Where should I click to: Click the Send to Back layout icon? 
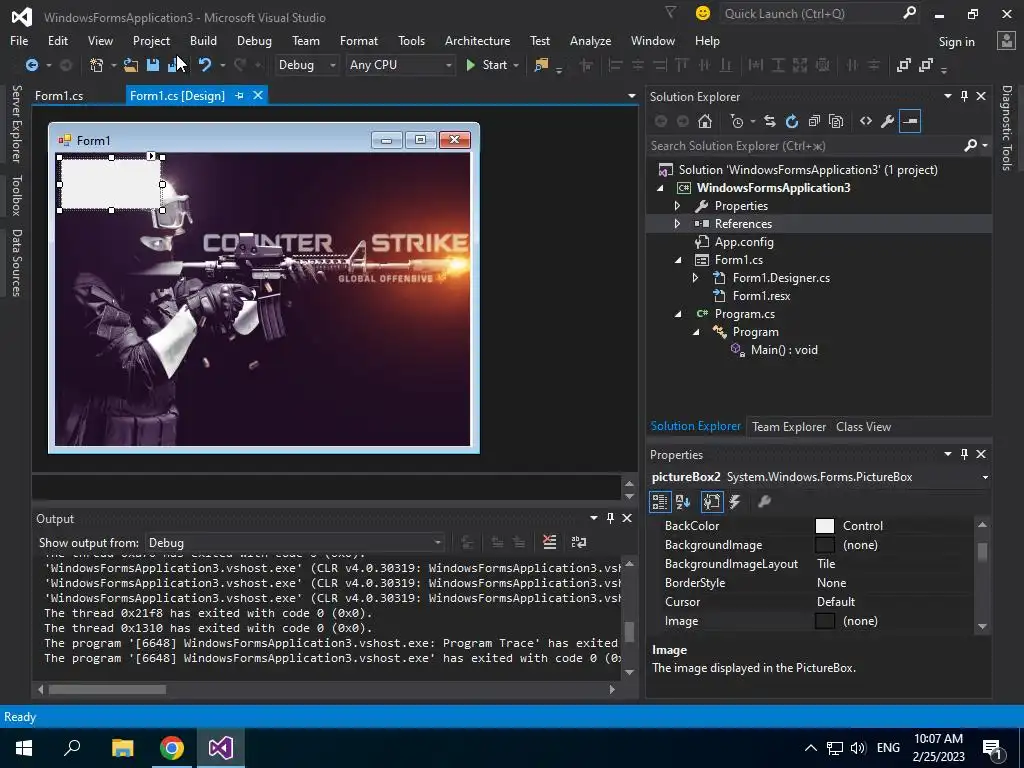(925, 65)
